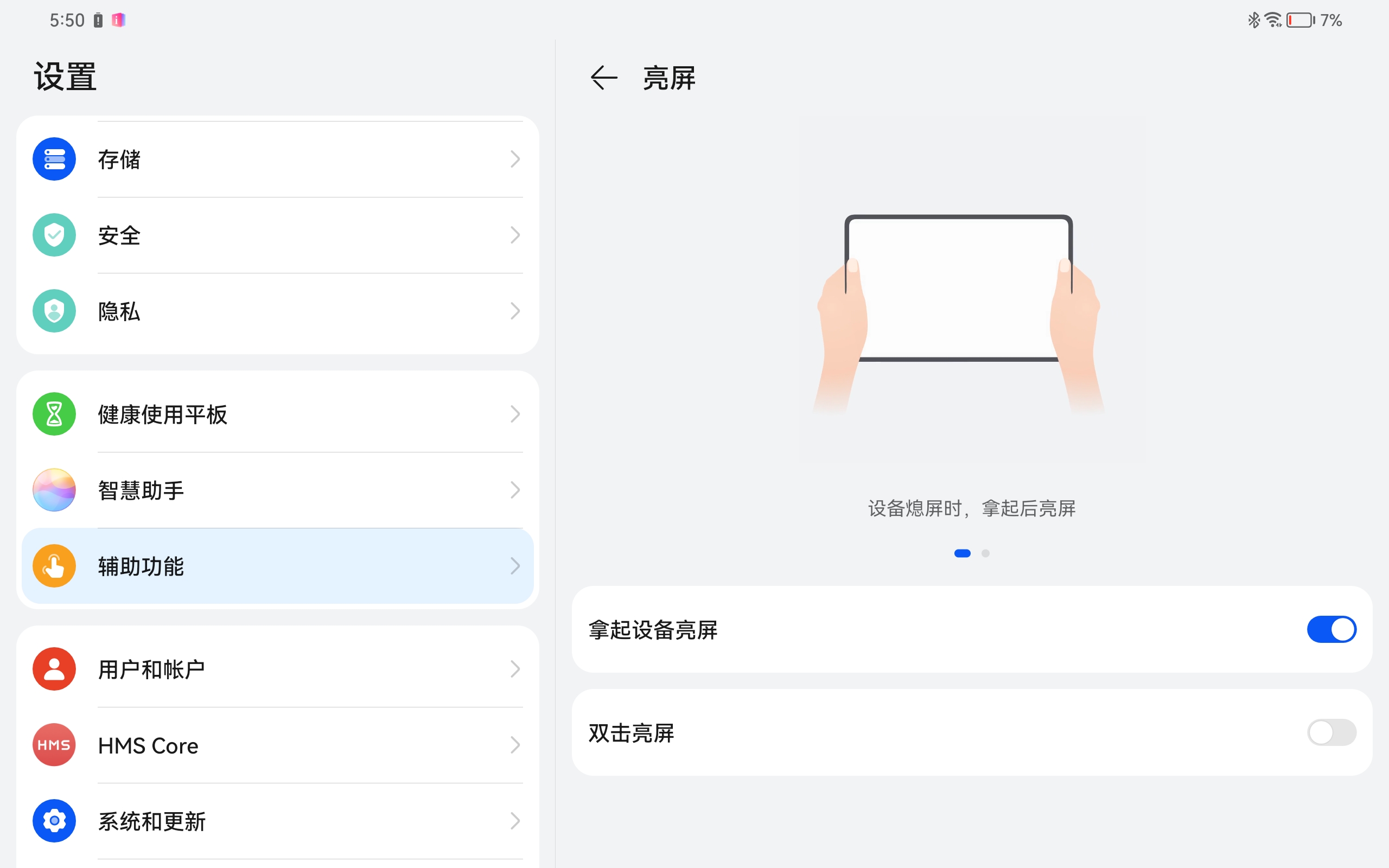Click the back arrow next to 亮屏
Image resolution: width=1389 pixels, height=868 pixels.
tap(603, 78)
